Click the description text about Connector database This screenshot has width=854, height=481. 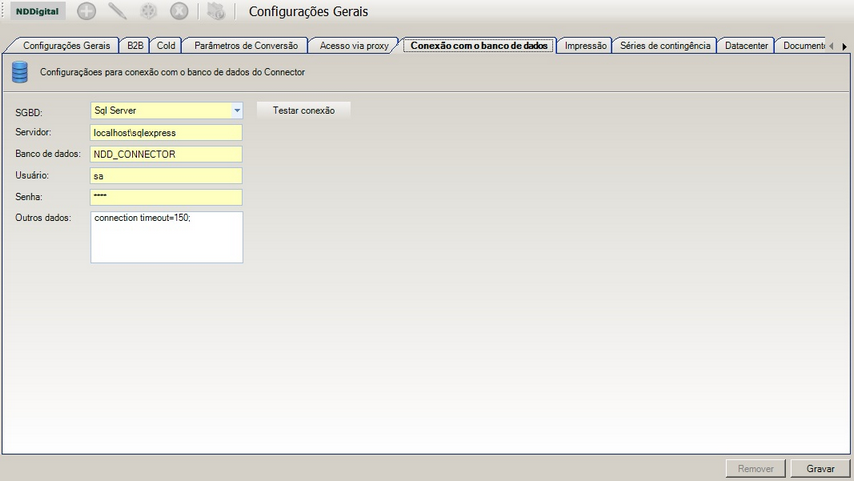click(172, 72)
